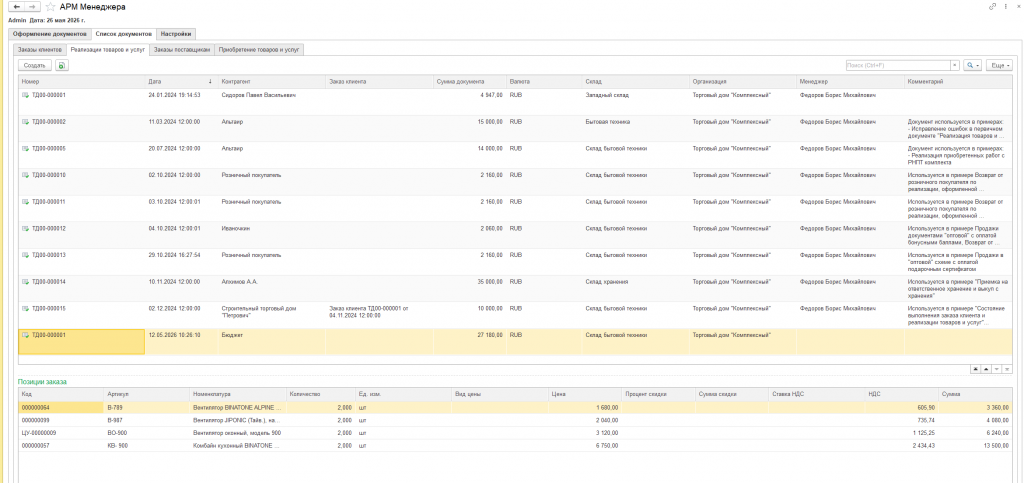
Task: Click the Комментарий column header
Action: point(958,82)
